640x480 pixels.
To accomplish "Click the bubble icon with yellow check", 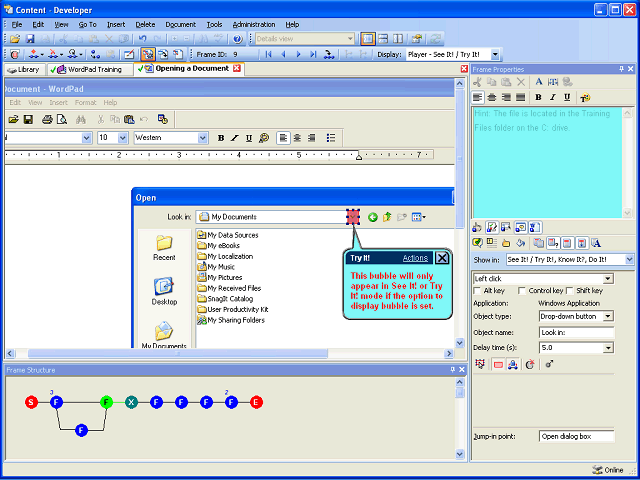I will tap(477, 243).
